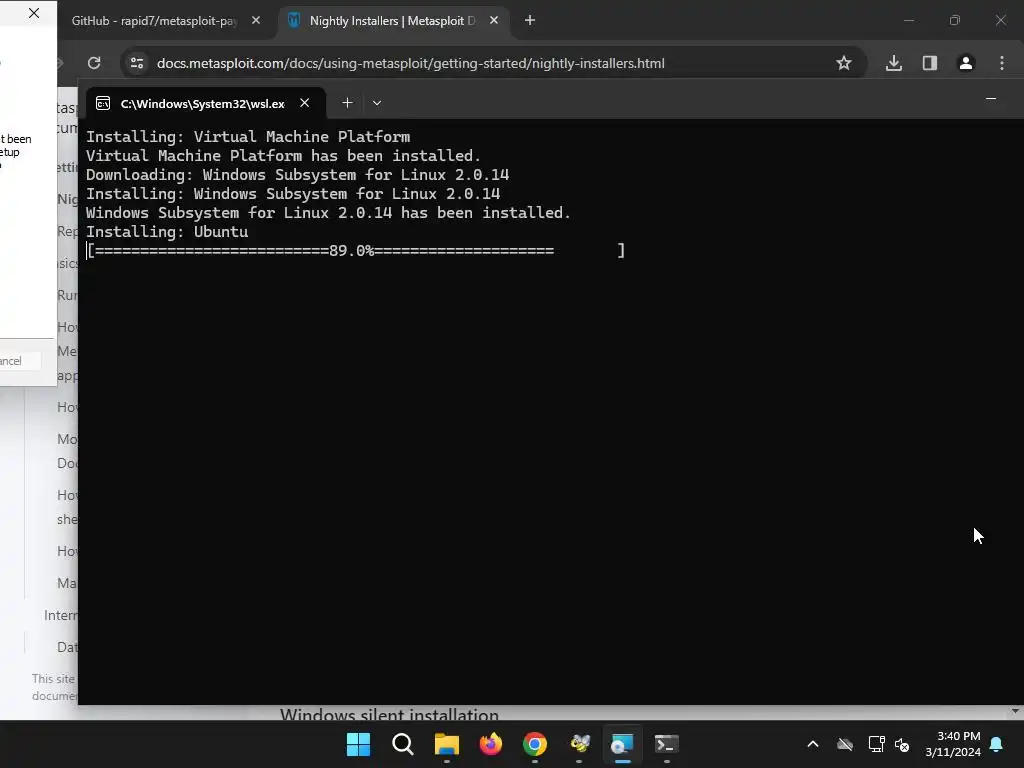Open a new Chrome tab
Viewport: 1024px width, 768px height.
point(530,21)
